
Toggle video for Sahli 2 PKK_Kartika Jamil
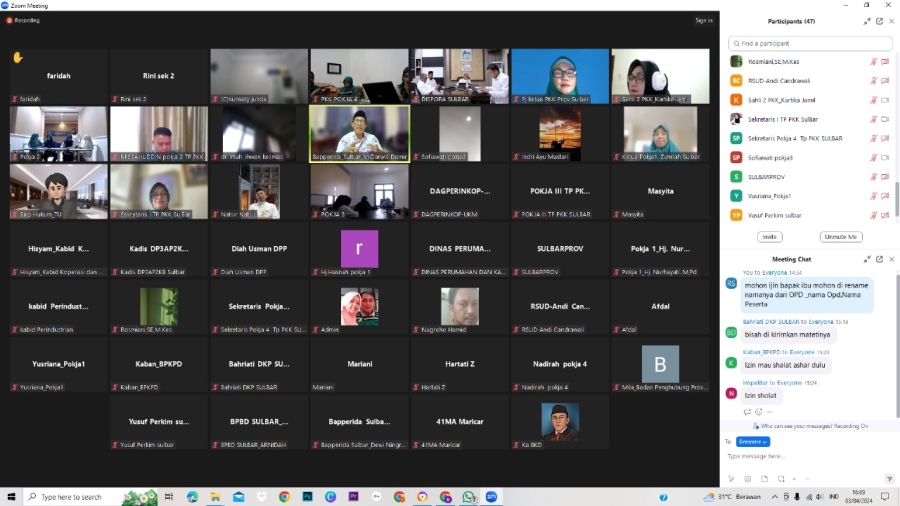tap(885, 100)
